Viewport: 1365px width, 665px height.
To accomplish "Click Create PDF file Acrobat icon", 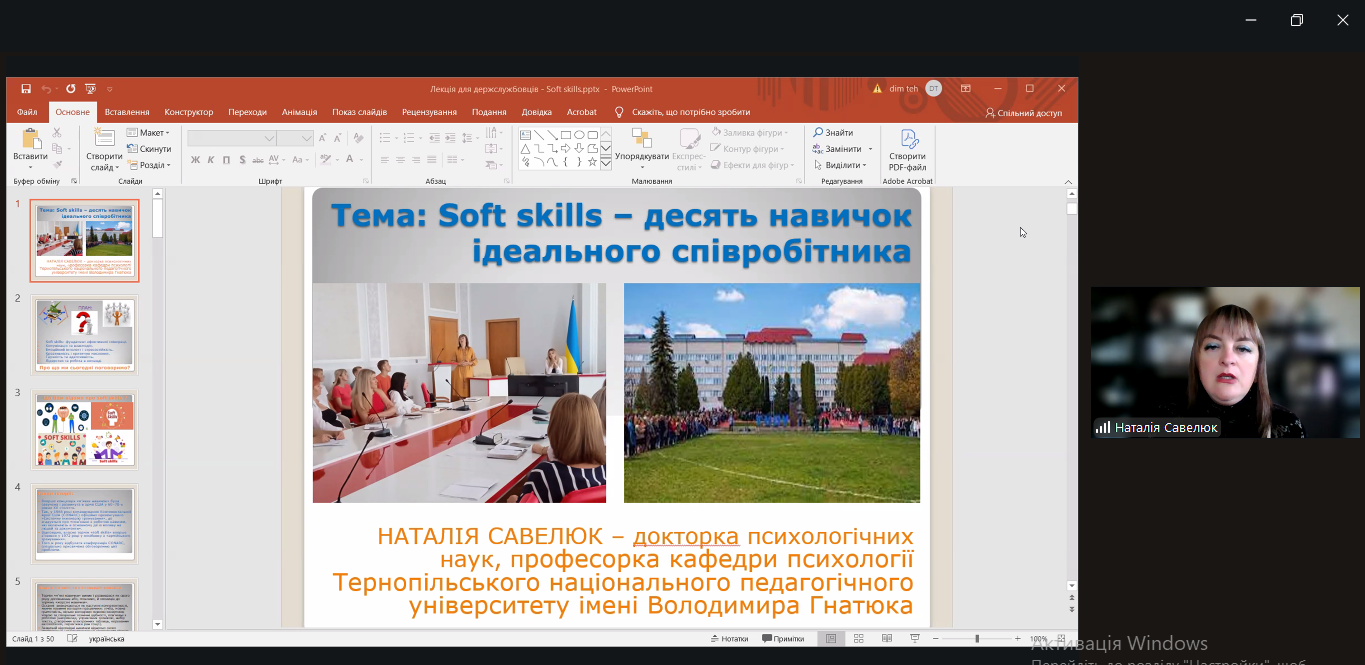I will click(x=908, y=148).
